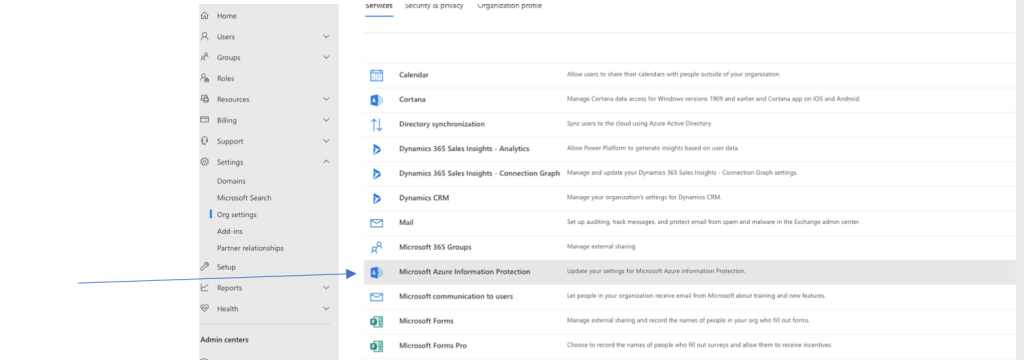1024x360 pixels.
Task: Click the Calendar service icon
Action: pyautogui.click(x=376, y=75)
